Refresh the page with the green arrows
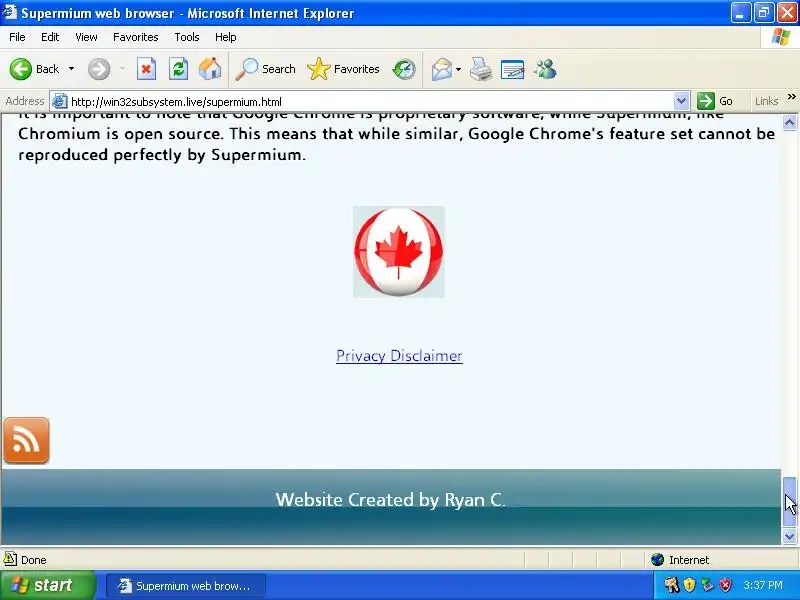The image size is (800, 600). (179, 69)
